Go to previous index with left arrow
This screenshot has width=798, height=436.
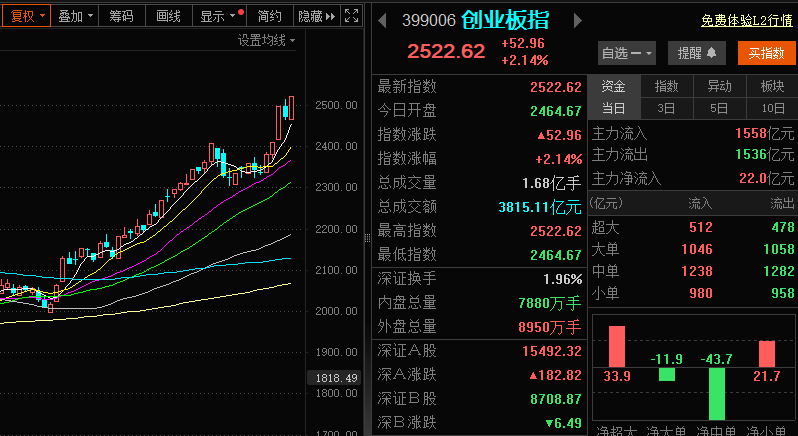pos(384,20)
